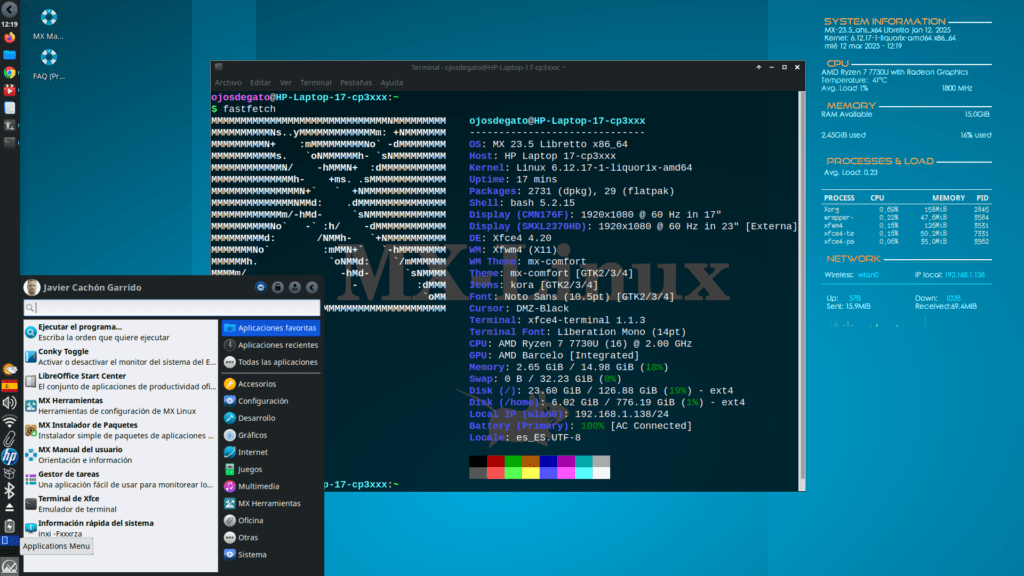Open the battery power manager icon
Viewport: 1024px width, 576px height.
coord(9,525)
